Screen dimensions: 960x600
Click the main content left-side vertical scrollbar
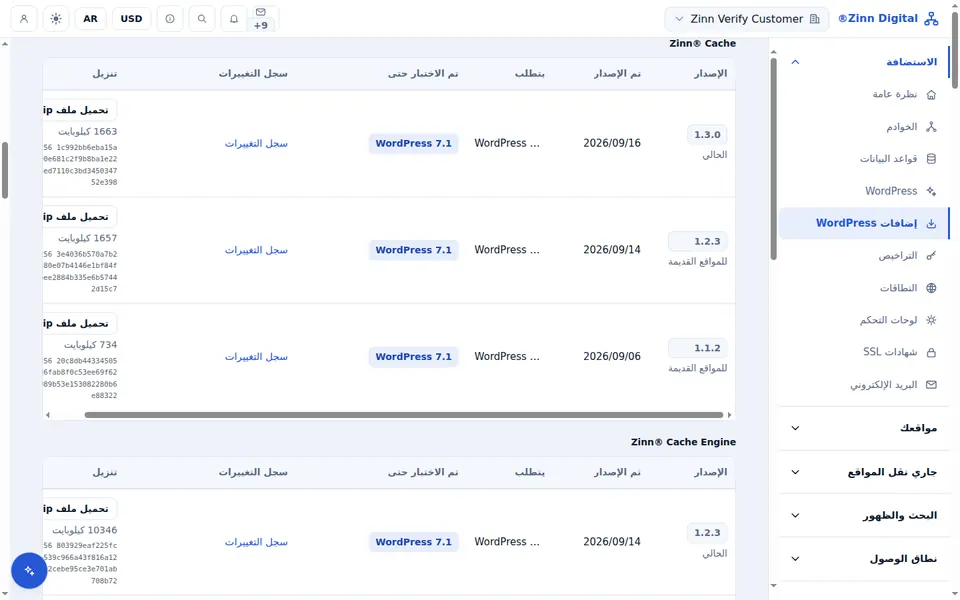[x=5, y=170]
